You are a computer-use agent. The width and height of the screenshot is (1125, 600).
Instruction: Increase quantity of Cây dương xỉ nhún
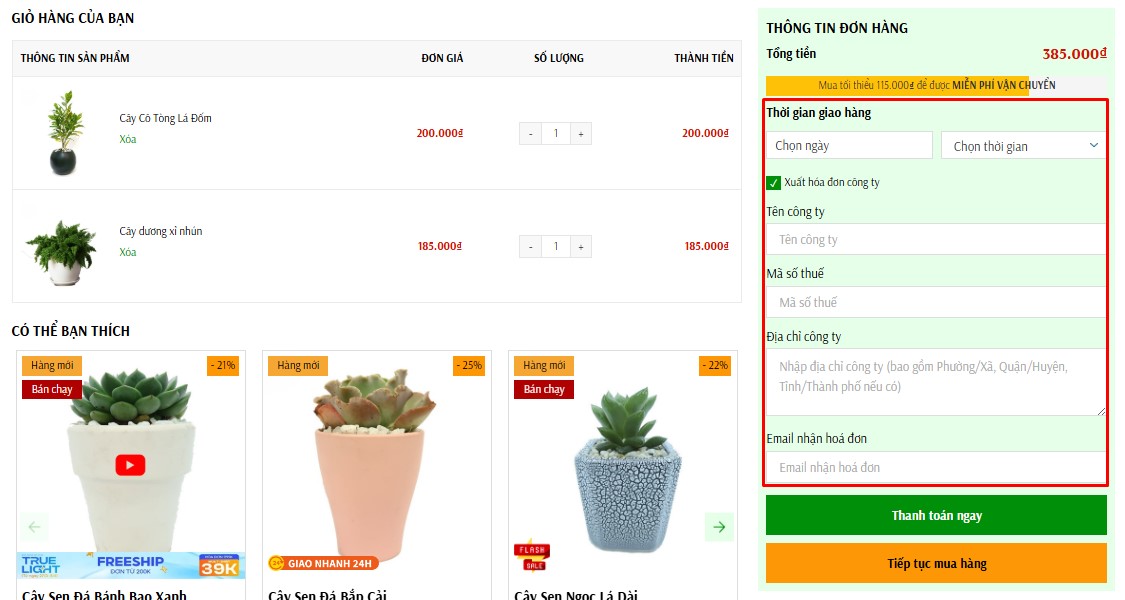click(x=580, y=246)
